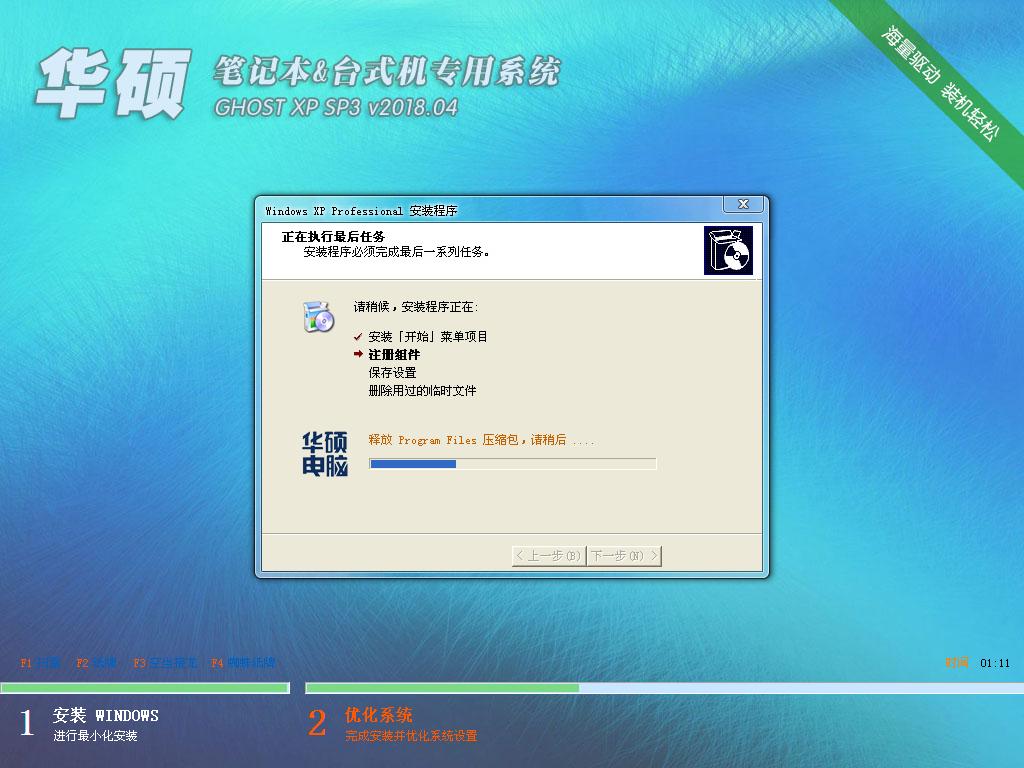This screenshot has width=1024, height=768.
Task: Click the Windows XP setup package icon
Action: tap(728, 249)
